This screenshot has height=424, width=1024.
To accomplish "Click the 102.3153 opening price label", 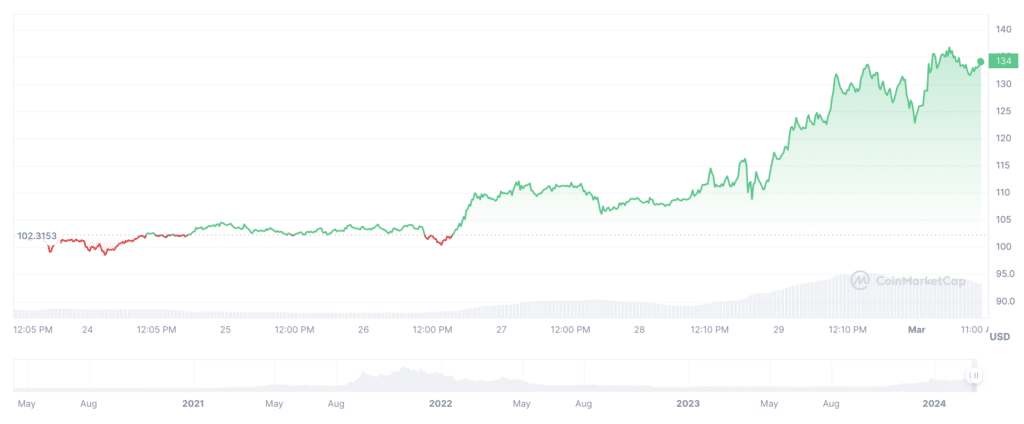I will 37,236.
